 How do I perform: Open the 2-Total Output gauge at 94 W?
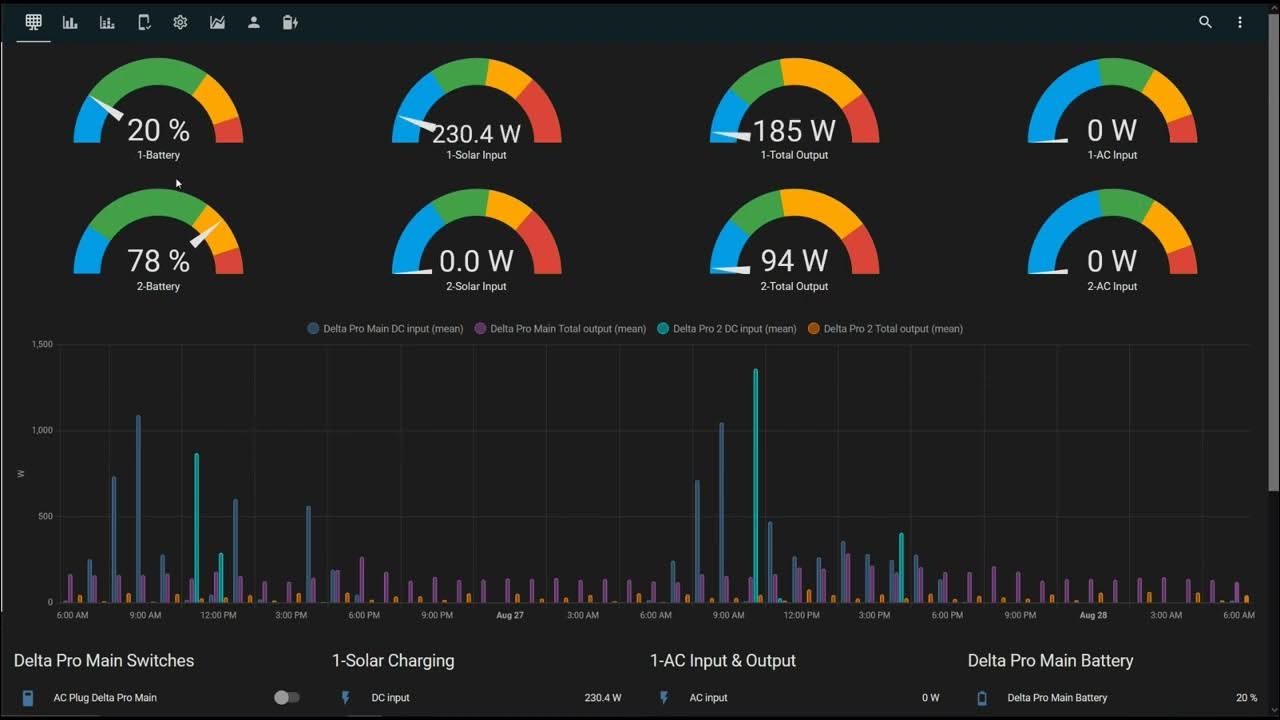pyautogui.click(x=794, y=240)
